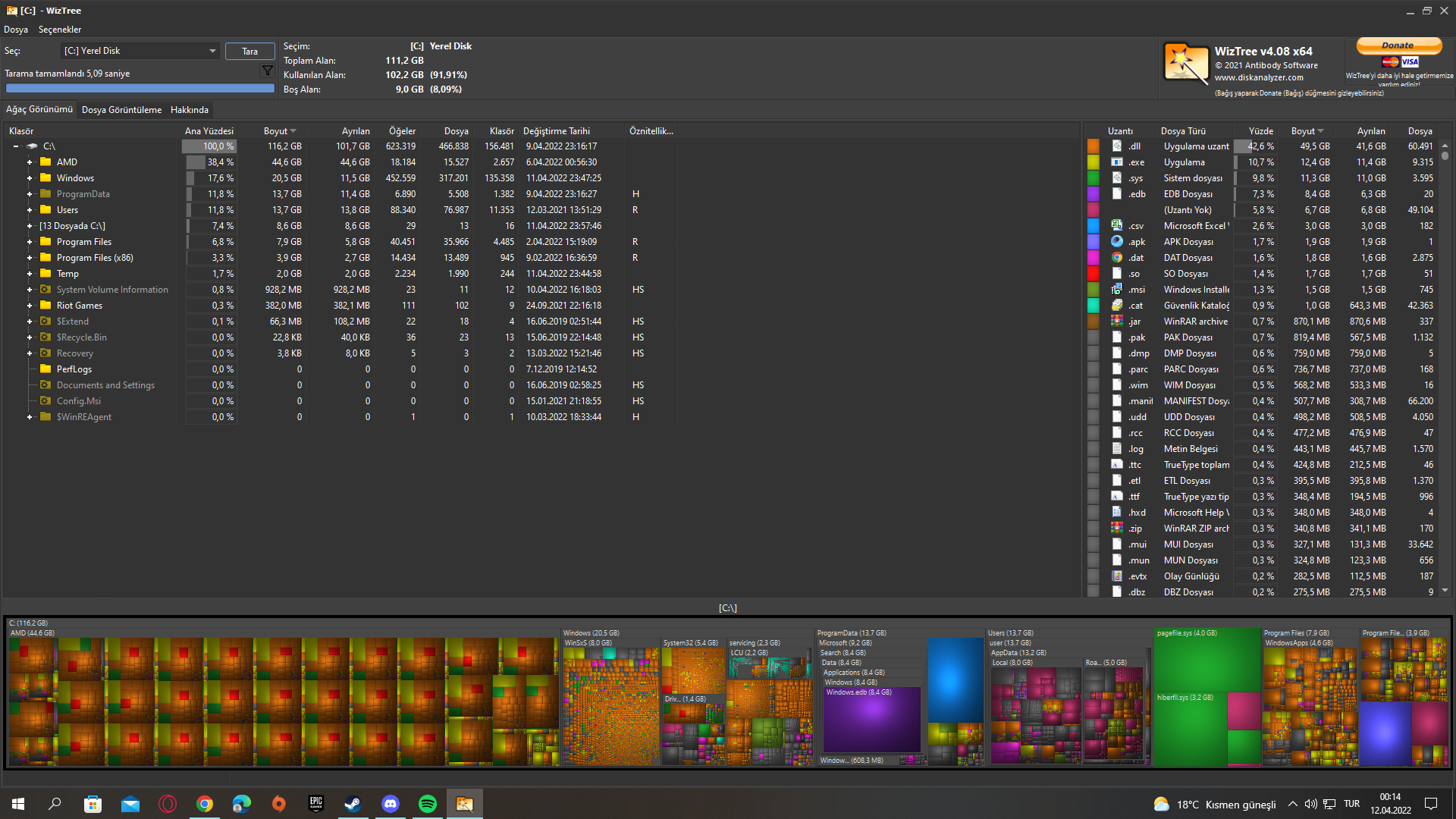Click the TUR language indicator

tap(1351, 804)
